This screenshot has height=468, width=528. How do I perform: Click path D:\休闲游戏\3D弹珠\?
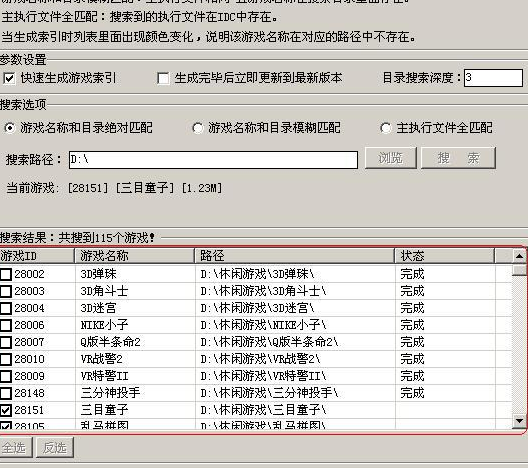click(x=257, y=274)
